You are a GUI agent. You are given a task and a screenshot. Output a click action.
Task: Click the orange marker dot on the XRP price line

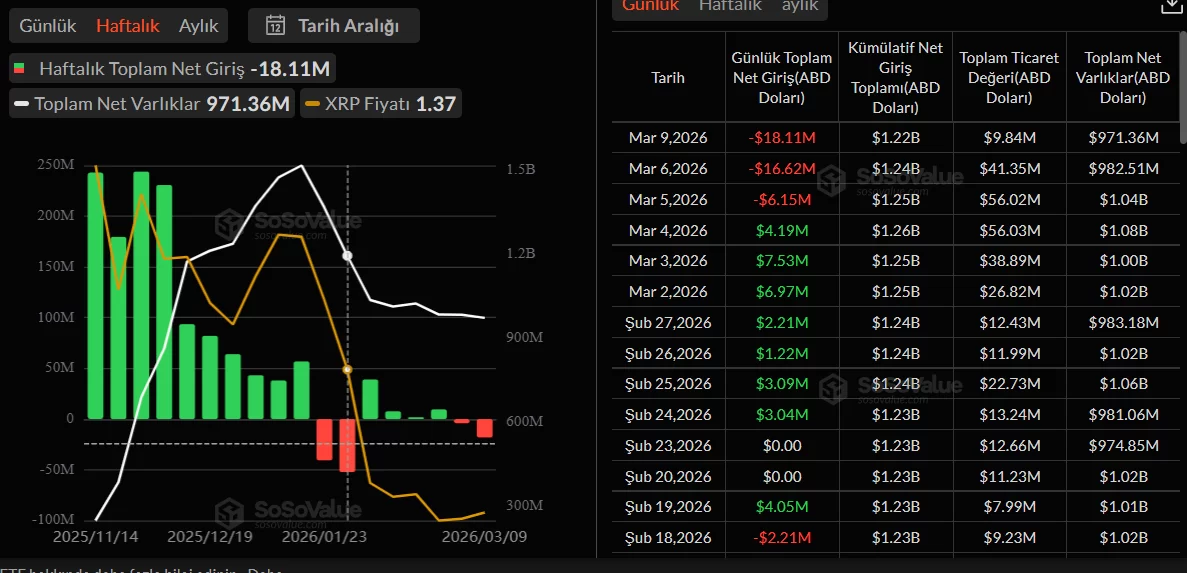(x=347, y=370)
